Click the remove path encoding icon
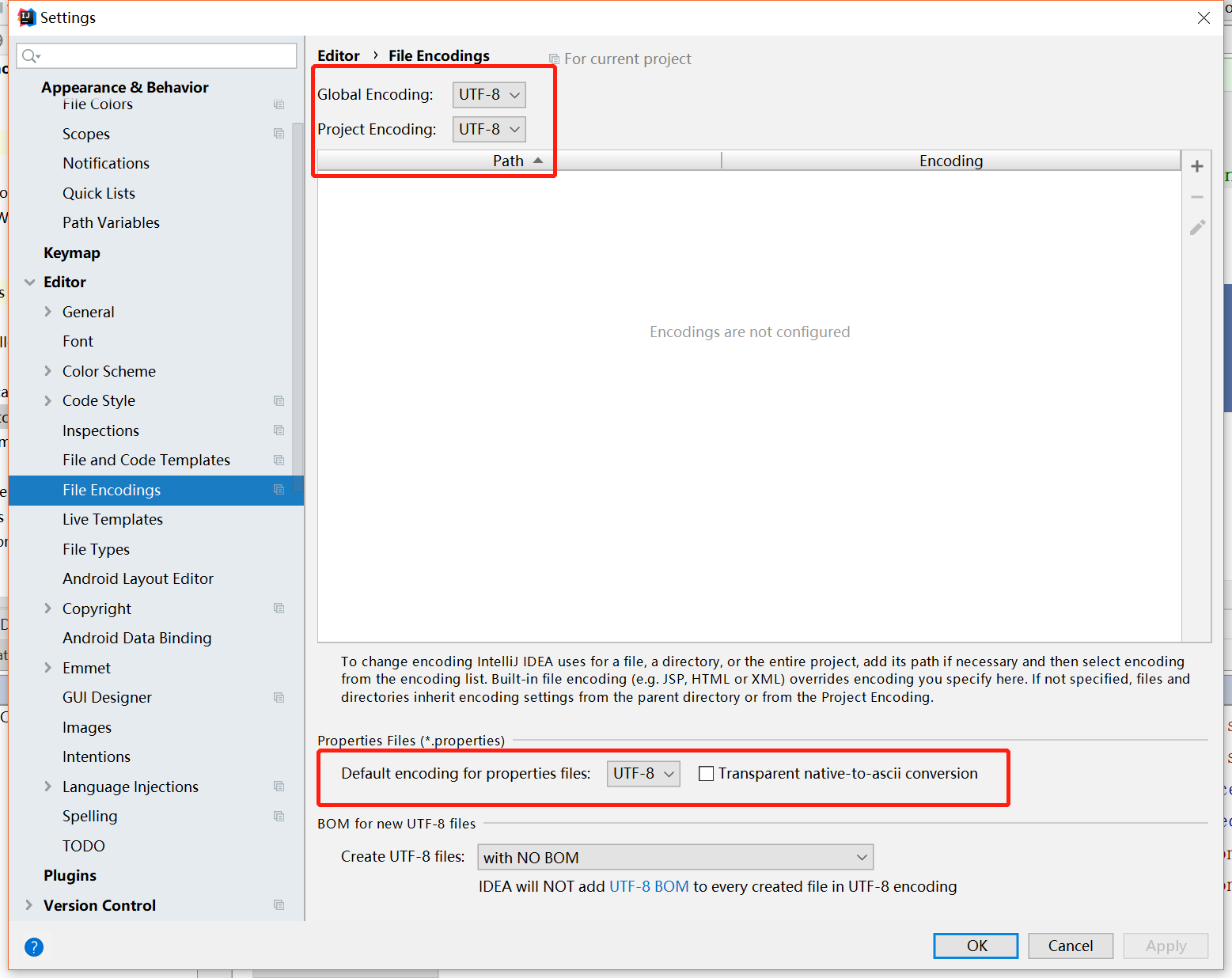The width and height of the screenshot is (1232, 978). (x=1196, y=196)
